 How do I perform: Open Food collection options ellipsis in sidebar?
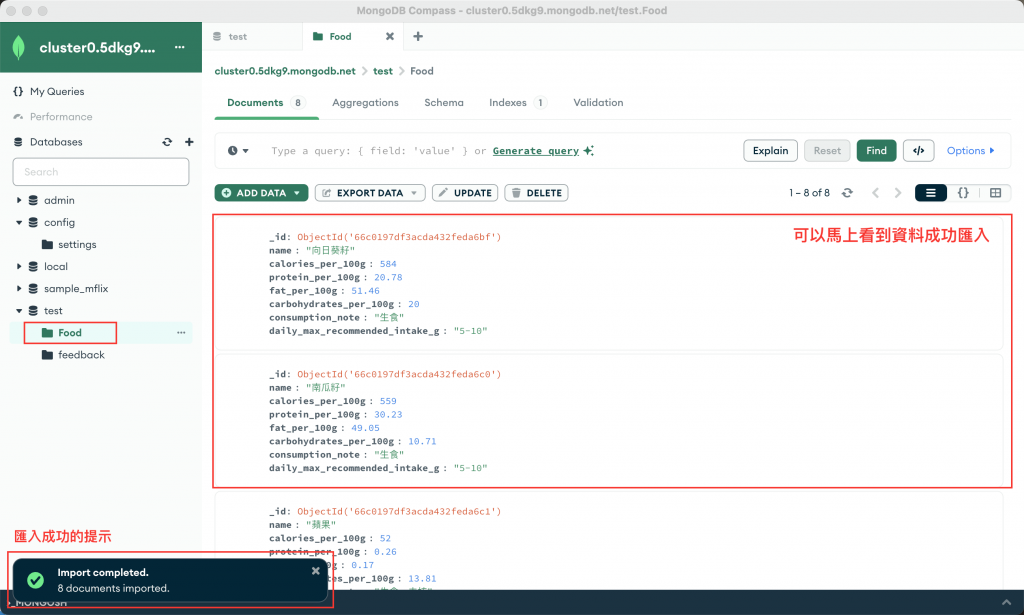pyautogui.click(x=181, y=333)
